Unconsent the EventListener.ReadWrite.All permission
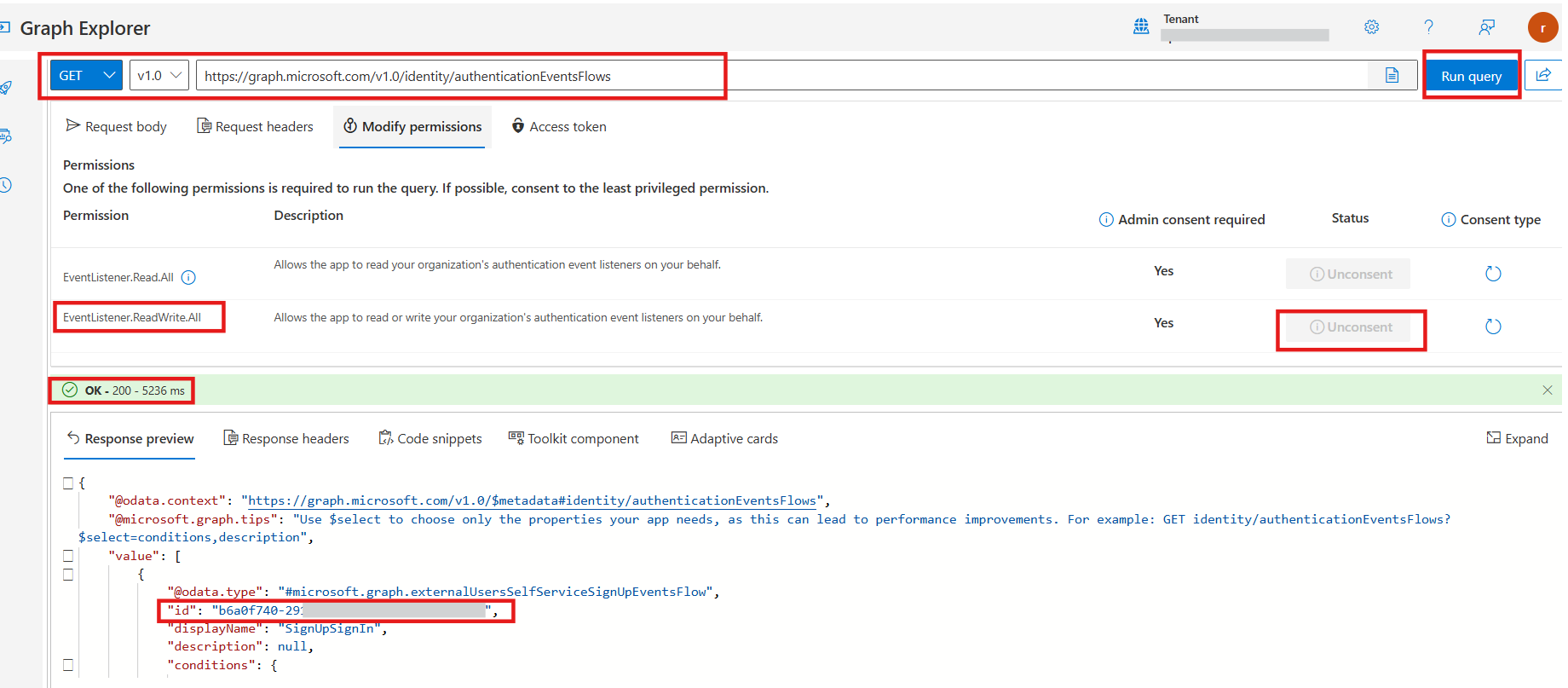The width and height of the screenshot is (1568, 688). (1348, 327)
